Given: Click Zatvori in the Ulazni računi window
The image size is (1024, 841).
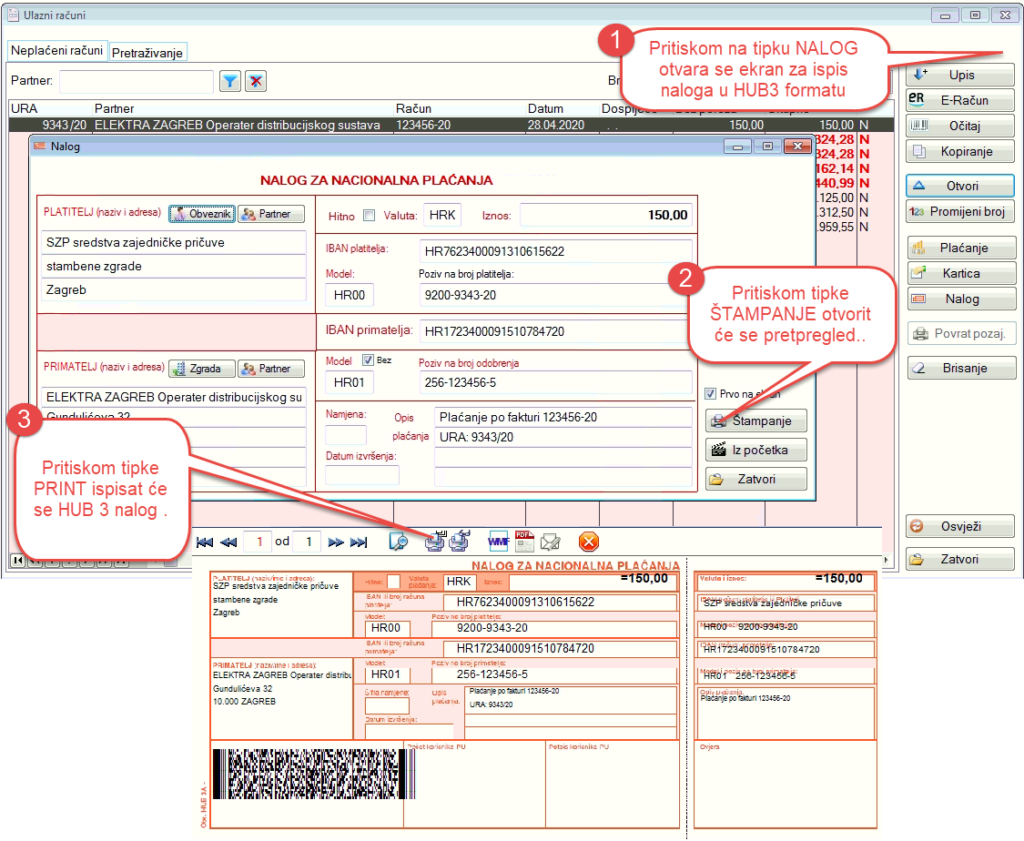Looking at the screenshot, I should click(960, 559).
